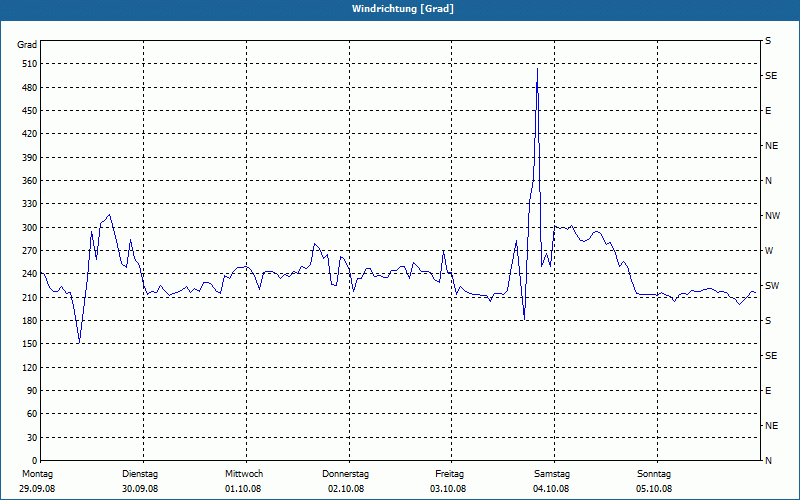Click the date 03.10.08
The height and width of the screenshot is (500, 800).
[448, 489]
